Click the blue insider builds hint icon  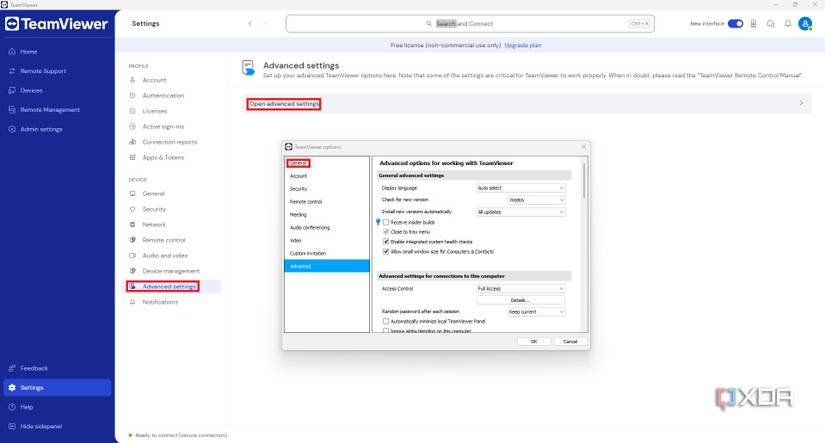378,222
